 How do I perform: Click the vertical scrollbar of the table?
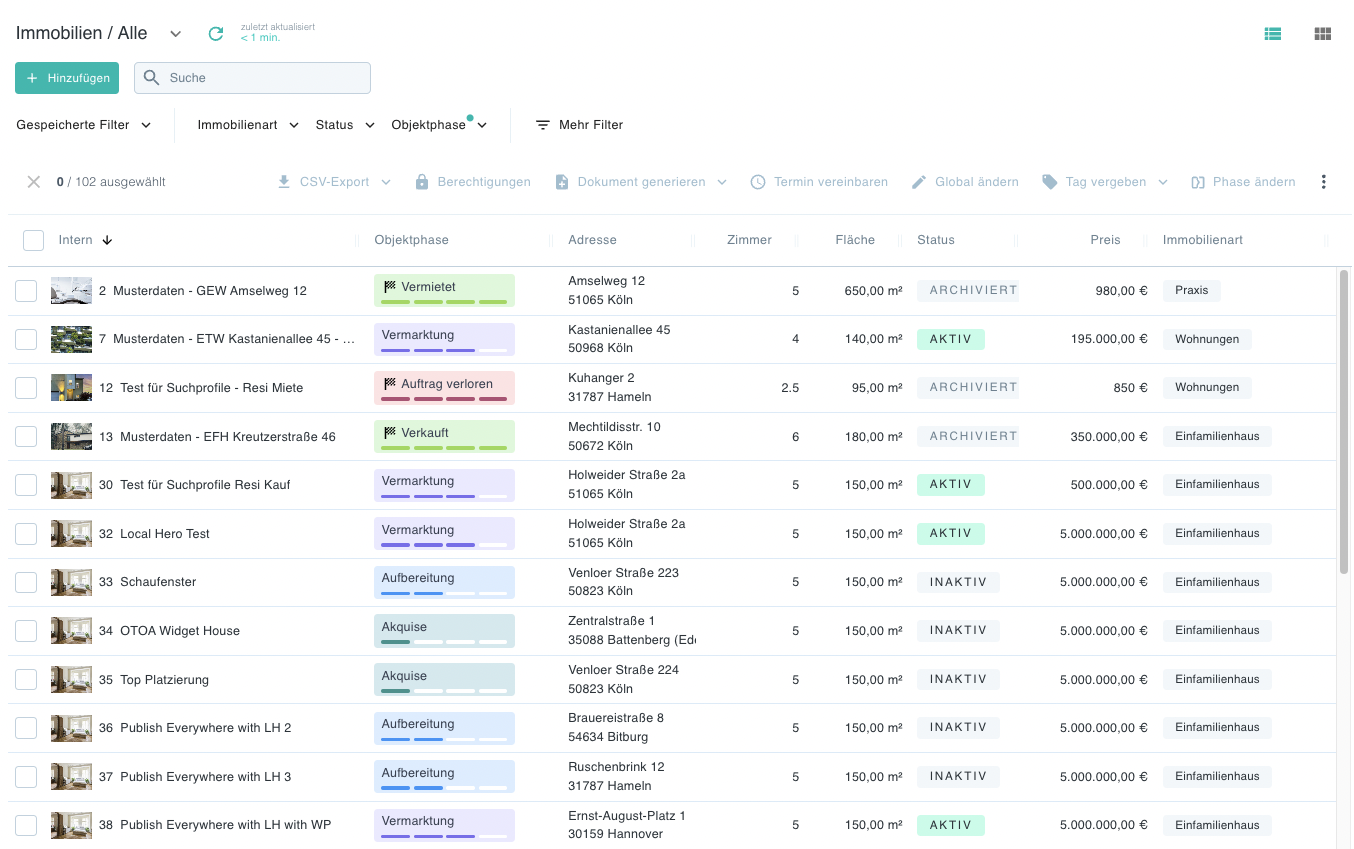point(1344,420)
